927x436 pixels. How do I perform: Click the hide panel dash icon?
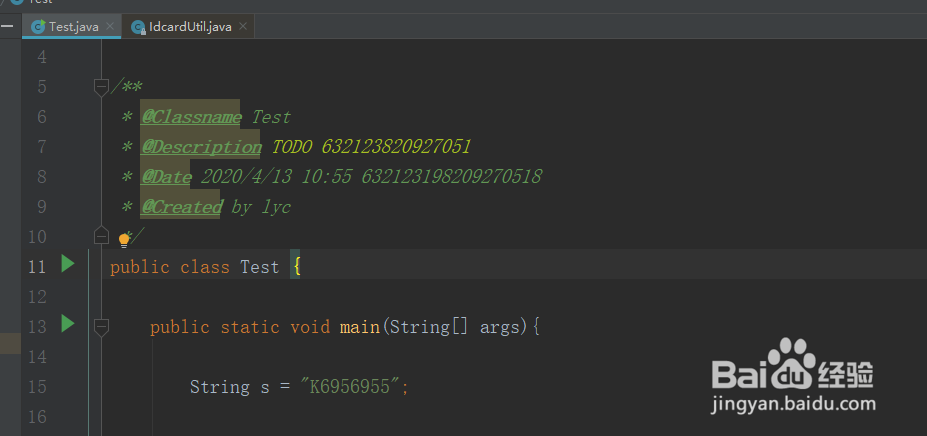click(x=7, y=26)
